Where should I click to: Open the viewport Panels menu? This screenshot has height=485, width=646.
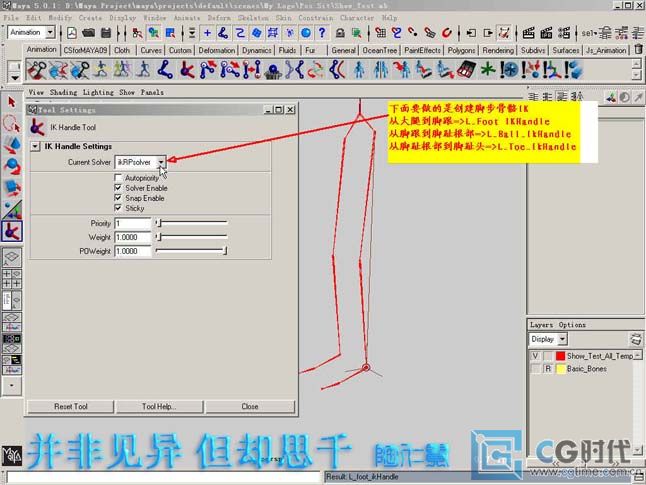(x=152, y=92)
